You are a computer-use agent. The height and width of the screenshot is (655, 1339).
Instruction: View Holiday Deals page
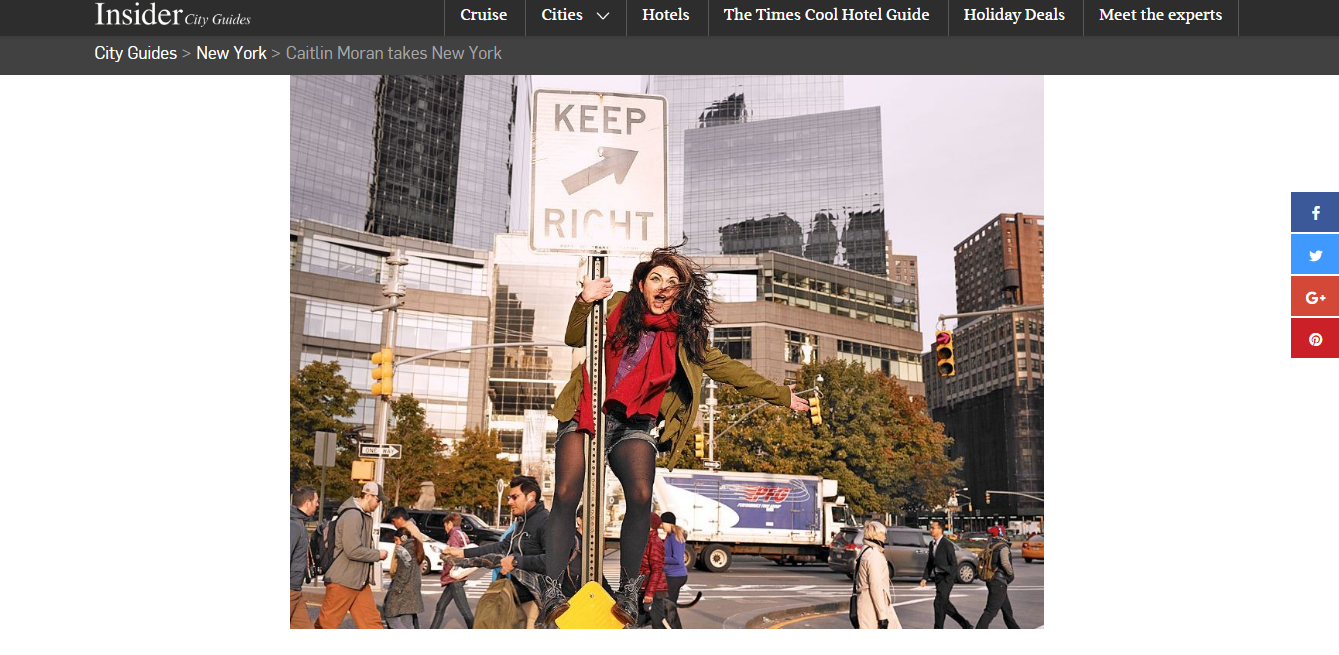coord(1014,15)
